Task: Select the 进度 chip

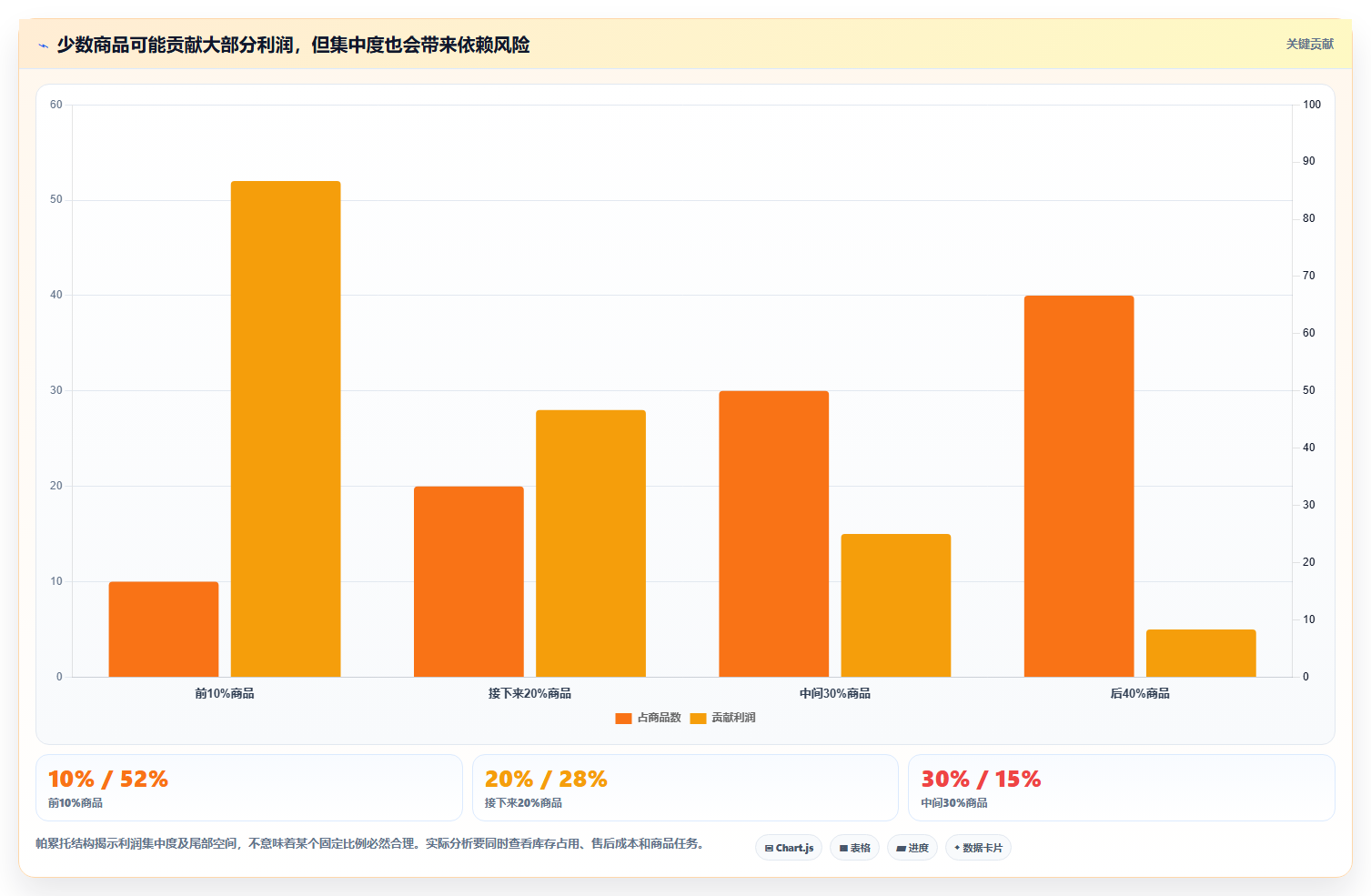Action: pyautogui.click(x=912, y=848)
